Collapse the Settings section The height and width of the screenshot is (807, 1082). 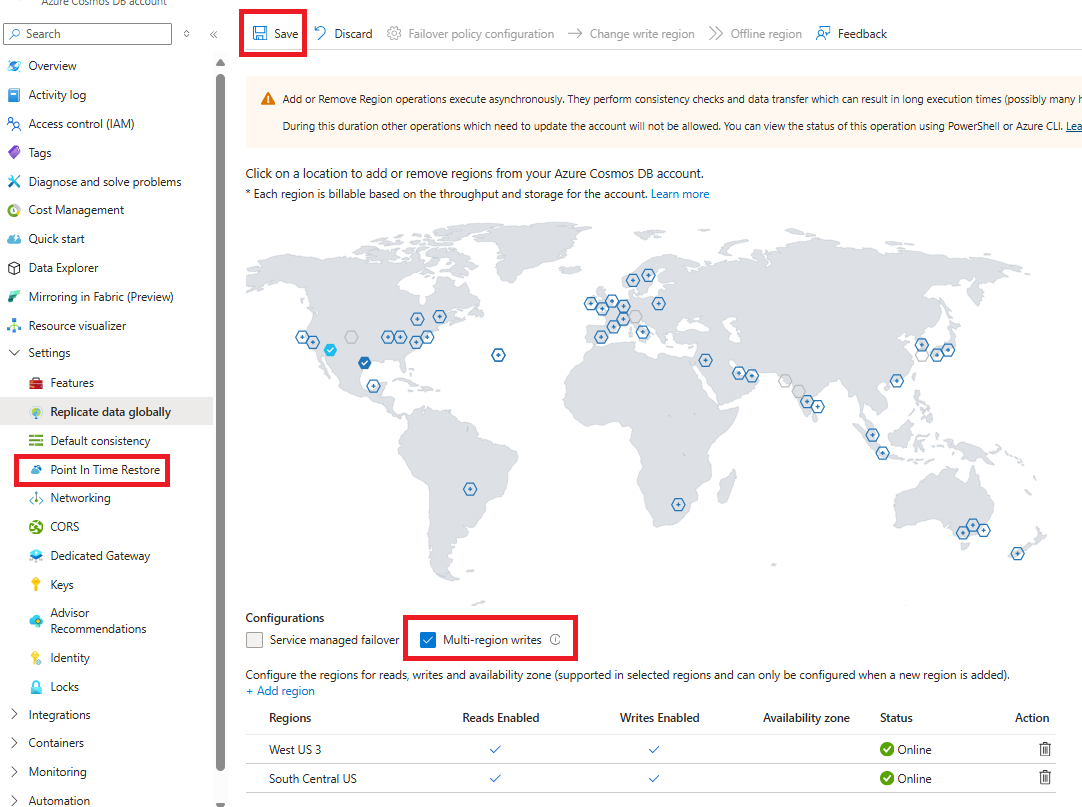(14, 353)
